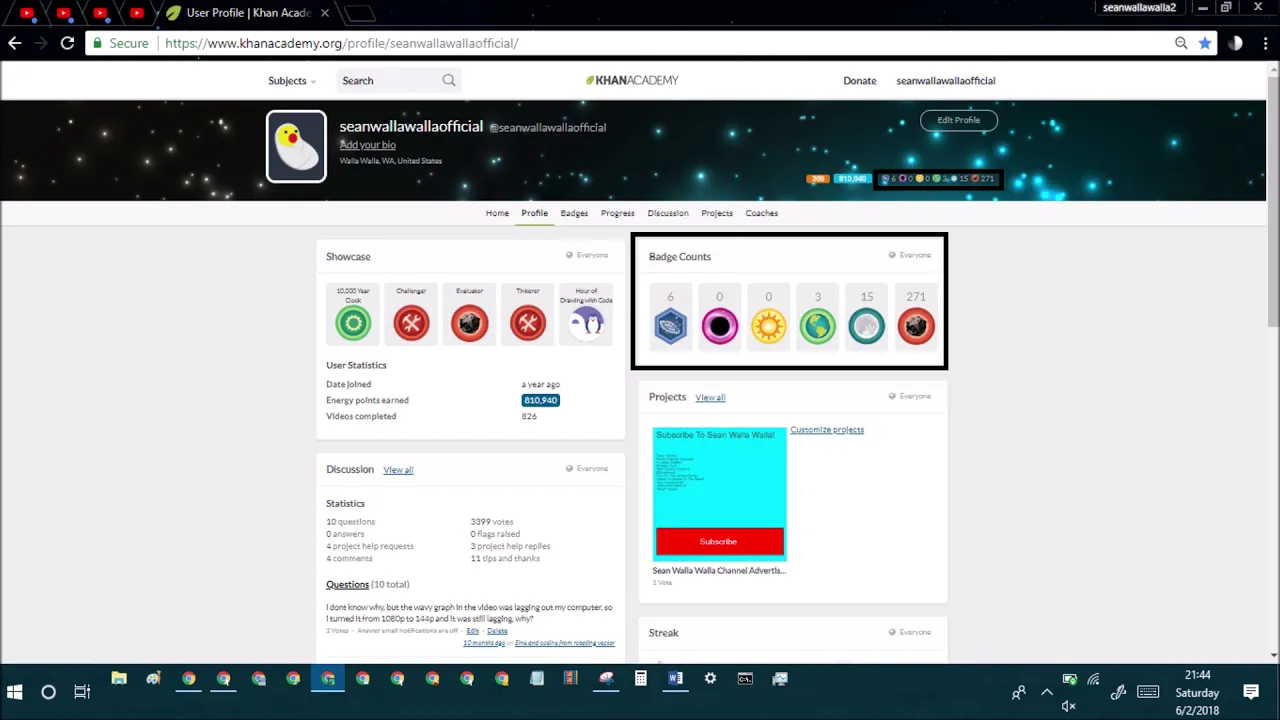This screenshot has width=1280, height=720.
Task: Switch to the Coaches tab
Action: pyautogui.click(x=761, y=213)
